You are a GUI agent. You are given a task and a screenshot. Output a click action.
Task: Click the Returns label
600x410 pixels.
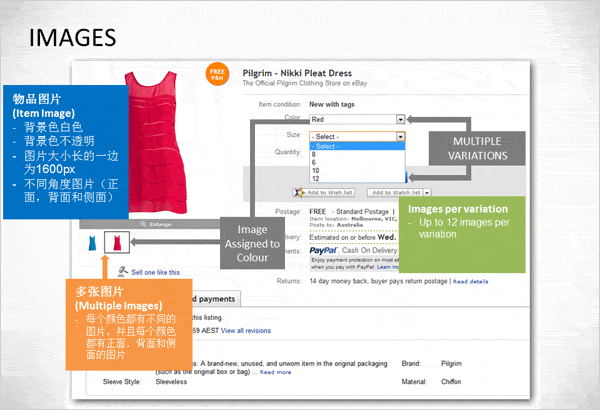coord(289,281)
